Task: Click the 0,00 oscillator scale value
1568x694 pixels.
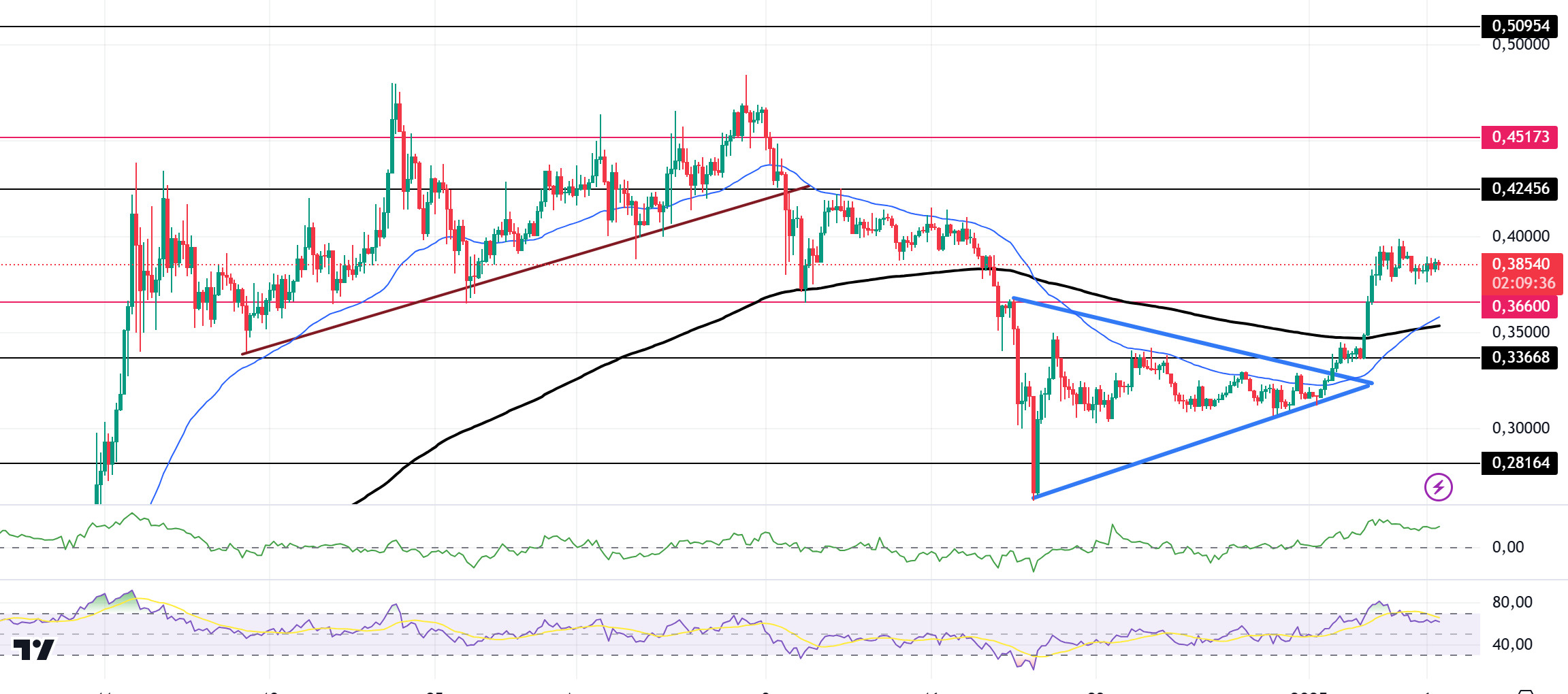Action: pyautogui.click(x=1507, y=547)
